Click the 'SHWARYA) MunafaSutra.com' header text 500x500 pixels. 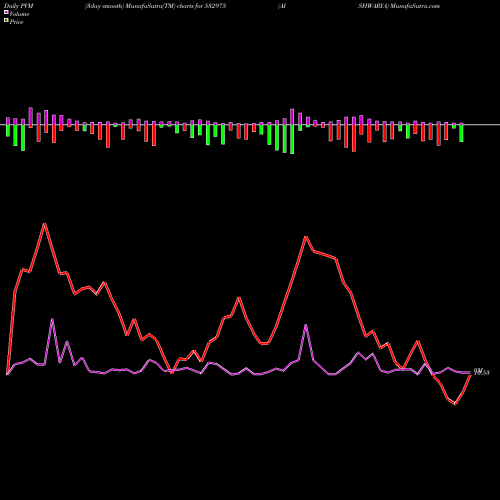(399, 6)
